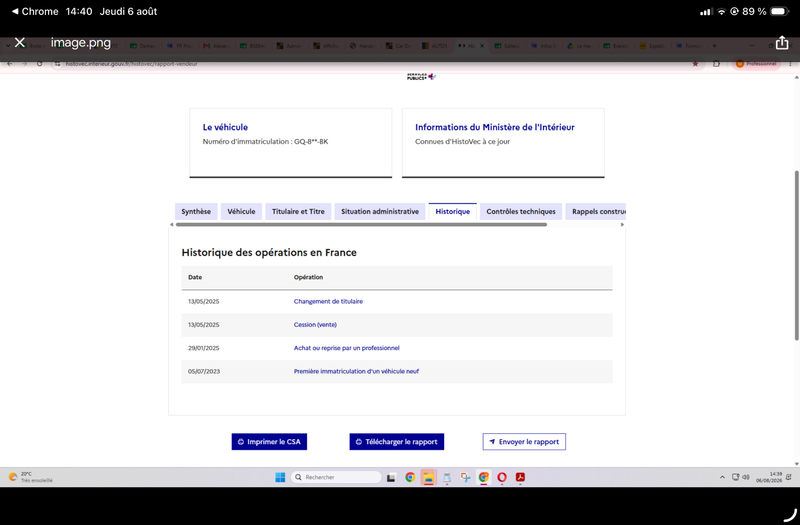Open the Professionnel profile button
This screenshot has width=800, height=525.
pos(756,64)
